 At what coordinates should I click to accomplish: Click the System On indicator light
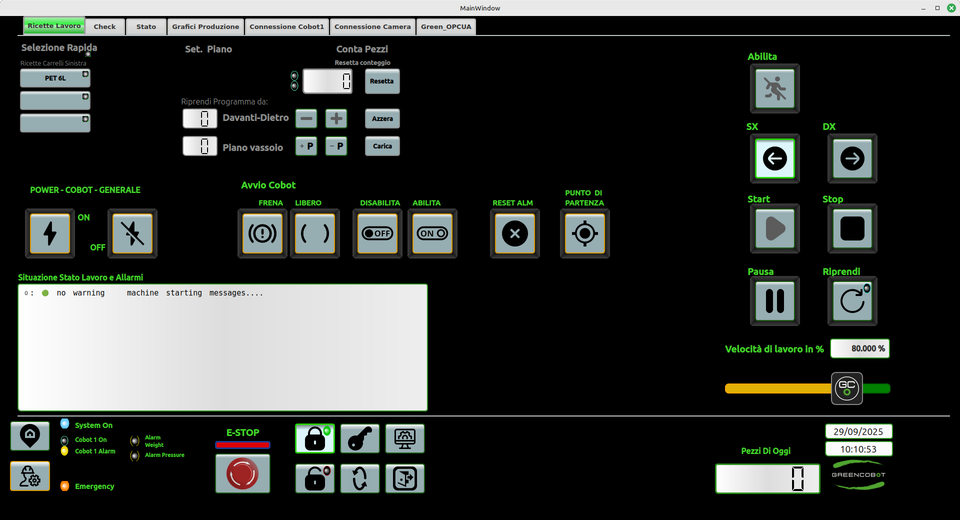(64, 424)
